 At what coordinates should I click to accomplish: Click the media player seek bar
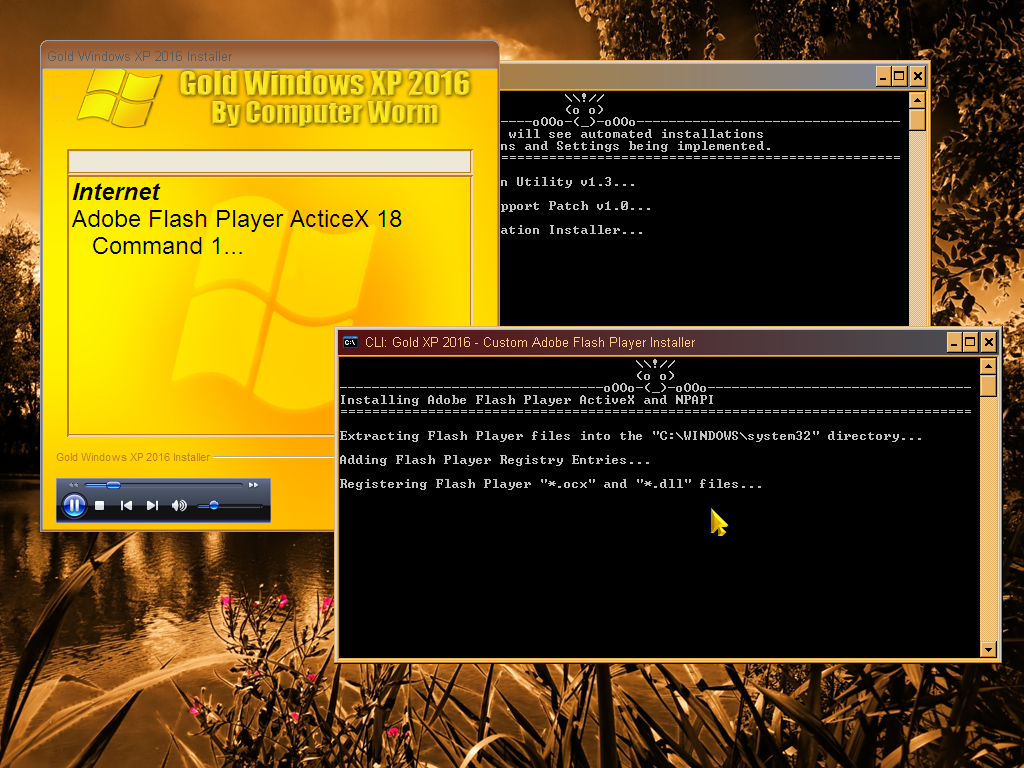(x=163, y=485)
